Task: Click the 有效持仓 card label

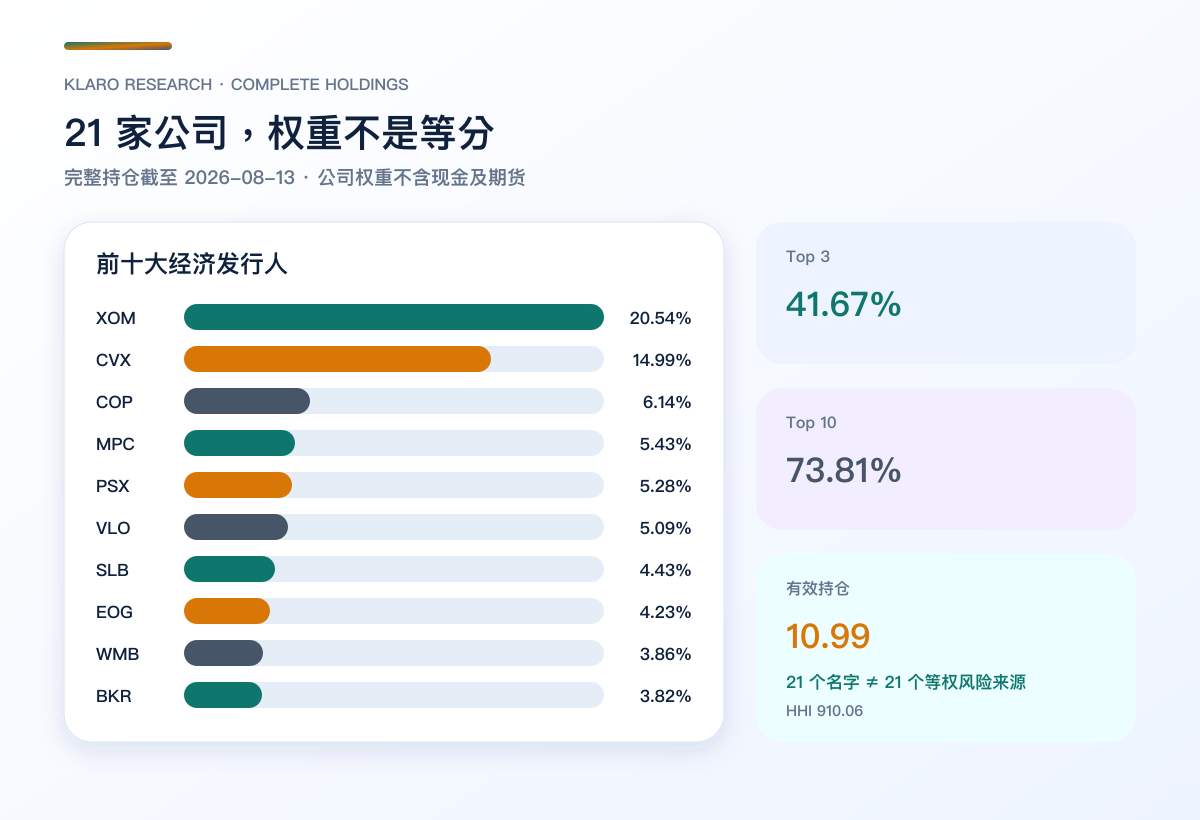Action: (x=818, y=588)
